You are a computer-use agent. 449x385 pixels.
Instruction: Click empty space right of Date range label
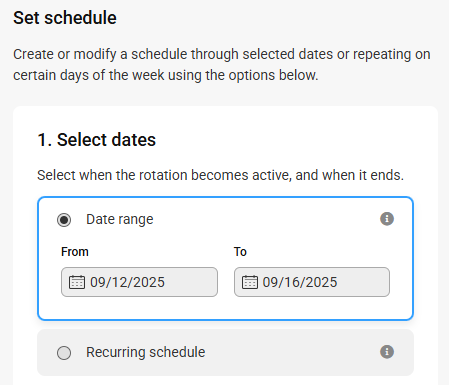point(267,219)
